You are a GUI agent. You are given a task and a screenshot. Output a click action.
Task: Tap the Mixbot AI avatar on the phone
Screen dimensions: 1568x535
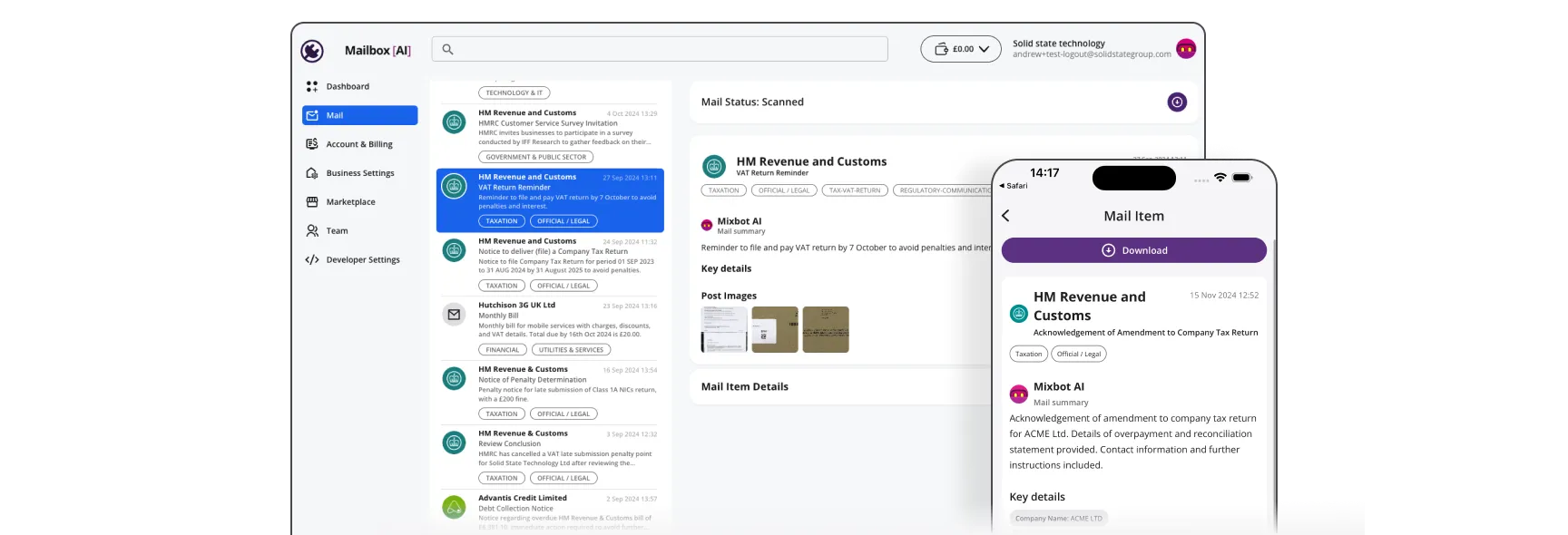click(1019, 394)
